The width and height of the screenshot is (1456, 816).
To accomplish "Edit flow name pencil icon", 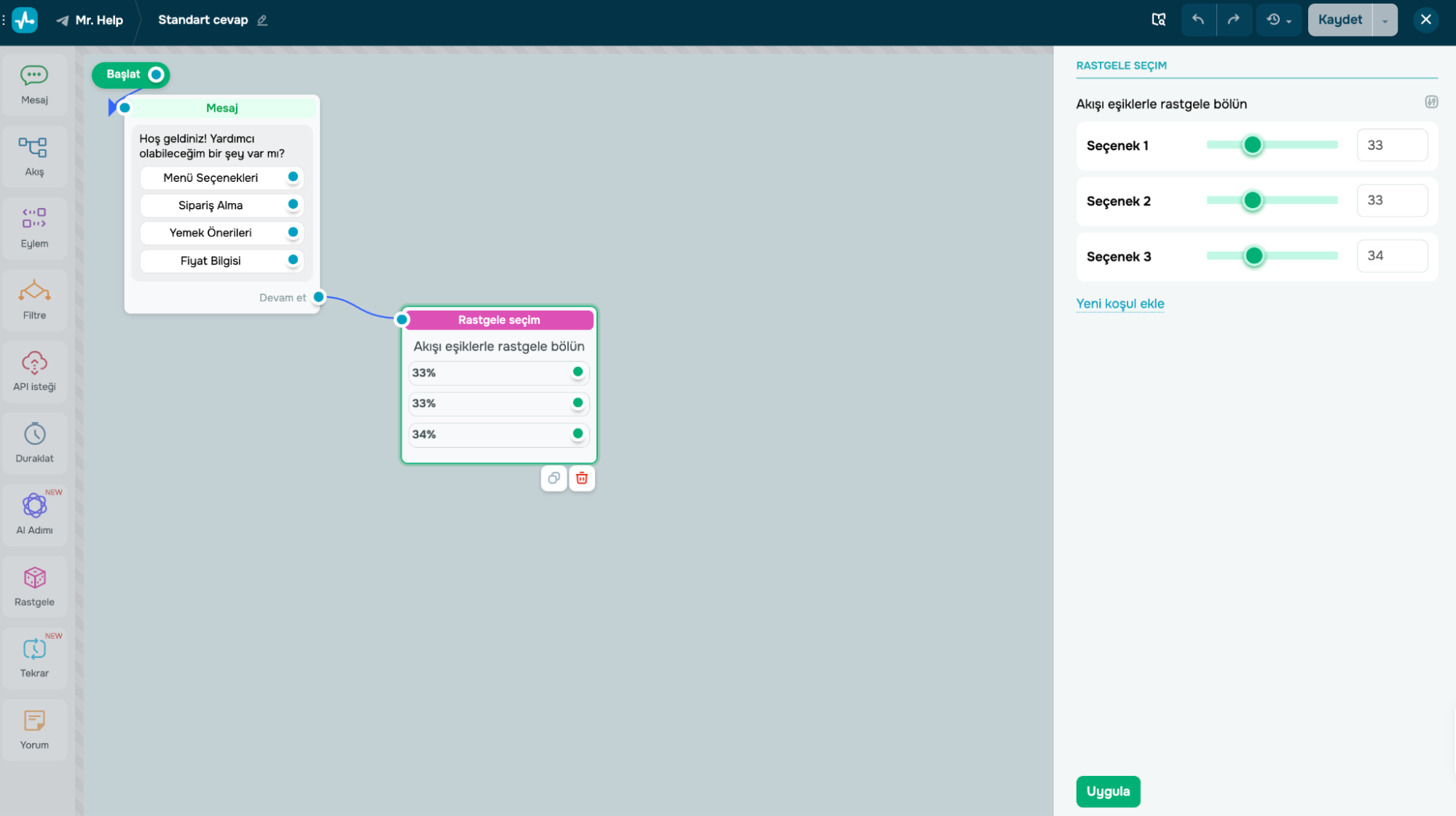I will pos(262,20).
